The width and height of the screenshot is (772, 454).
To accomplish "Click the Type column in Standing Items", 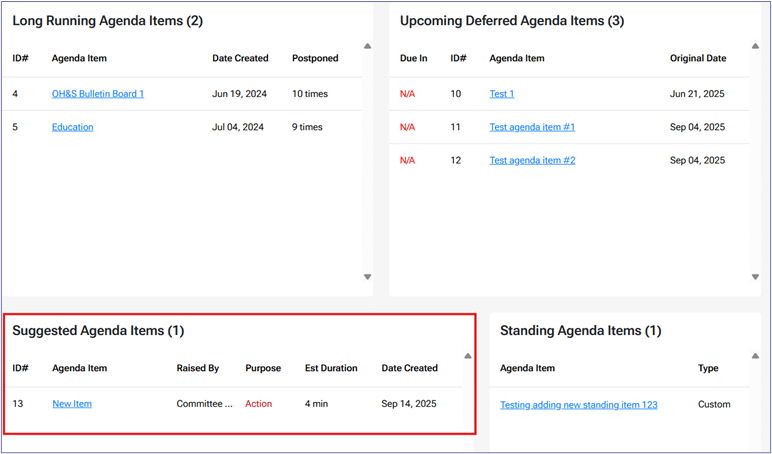I will pos(708,368).
